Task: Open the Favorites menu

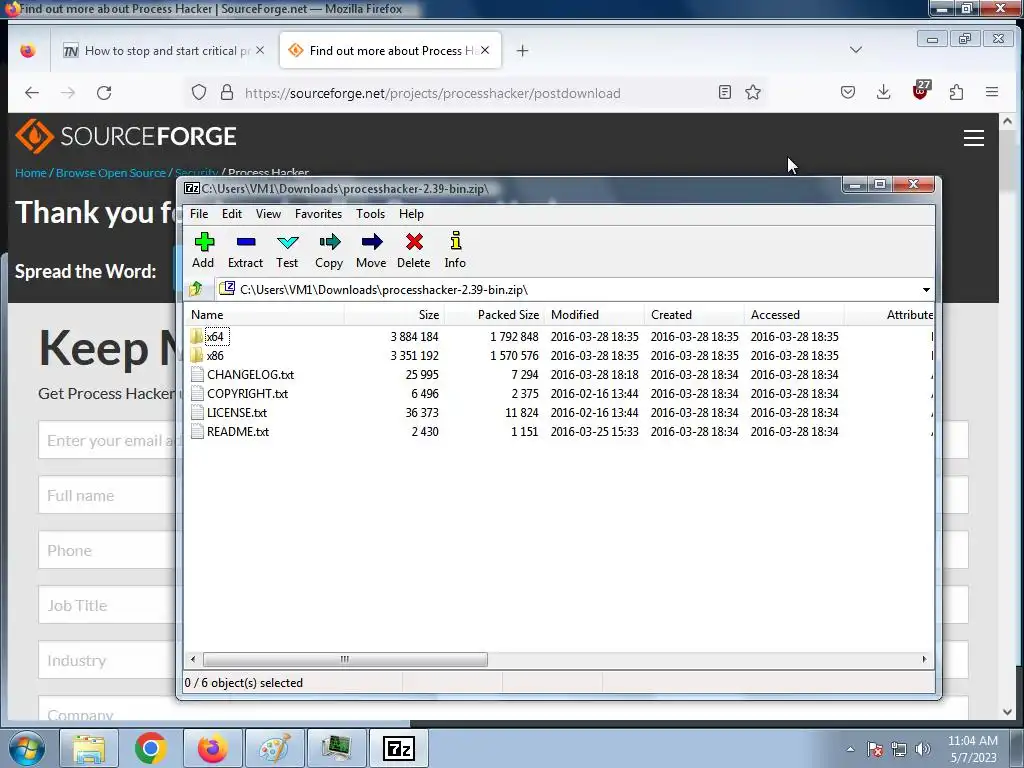Action: (318, 214)
